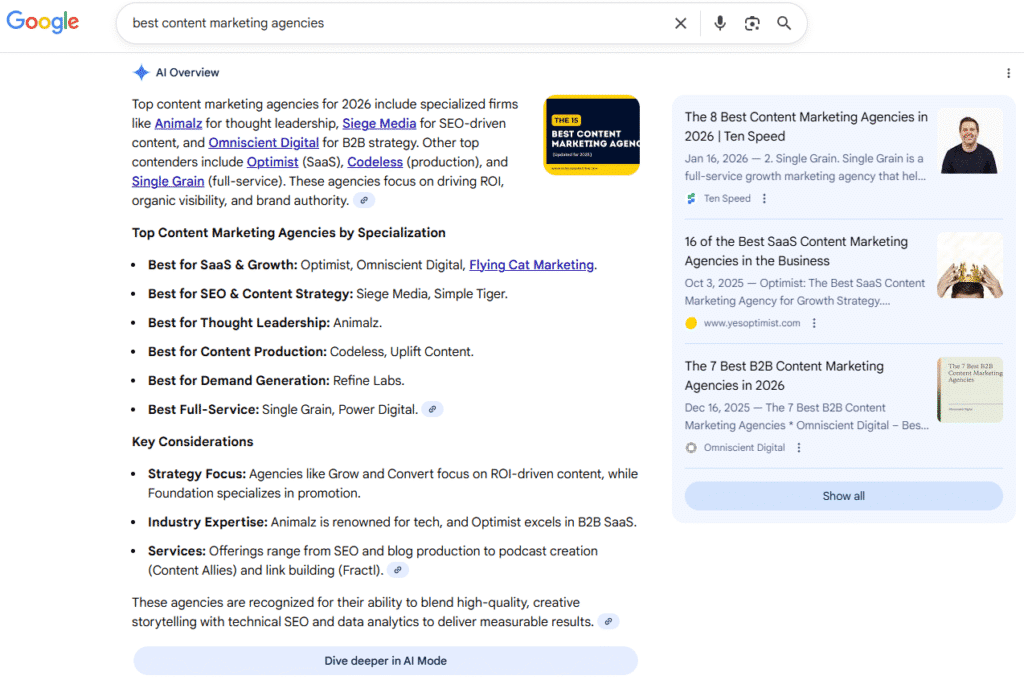Viewport: 1024px width, 684px height.
Task: Open the more menu beside Omniscient Digital source
Action: [798, 448]
